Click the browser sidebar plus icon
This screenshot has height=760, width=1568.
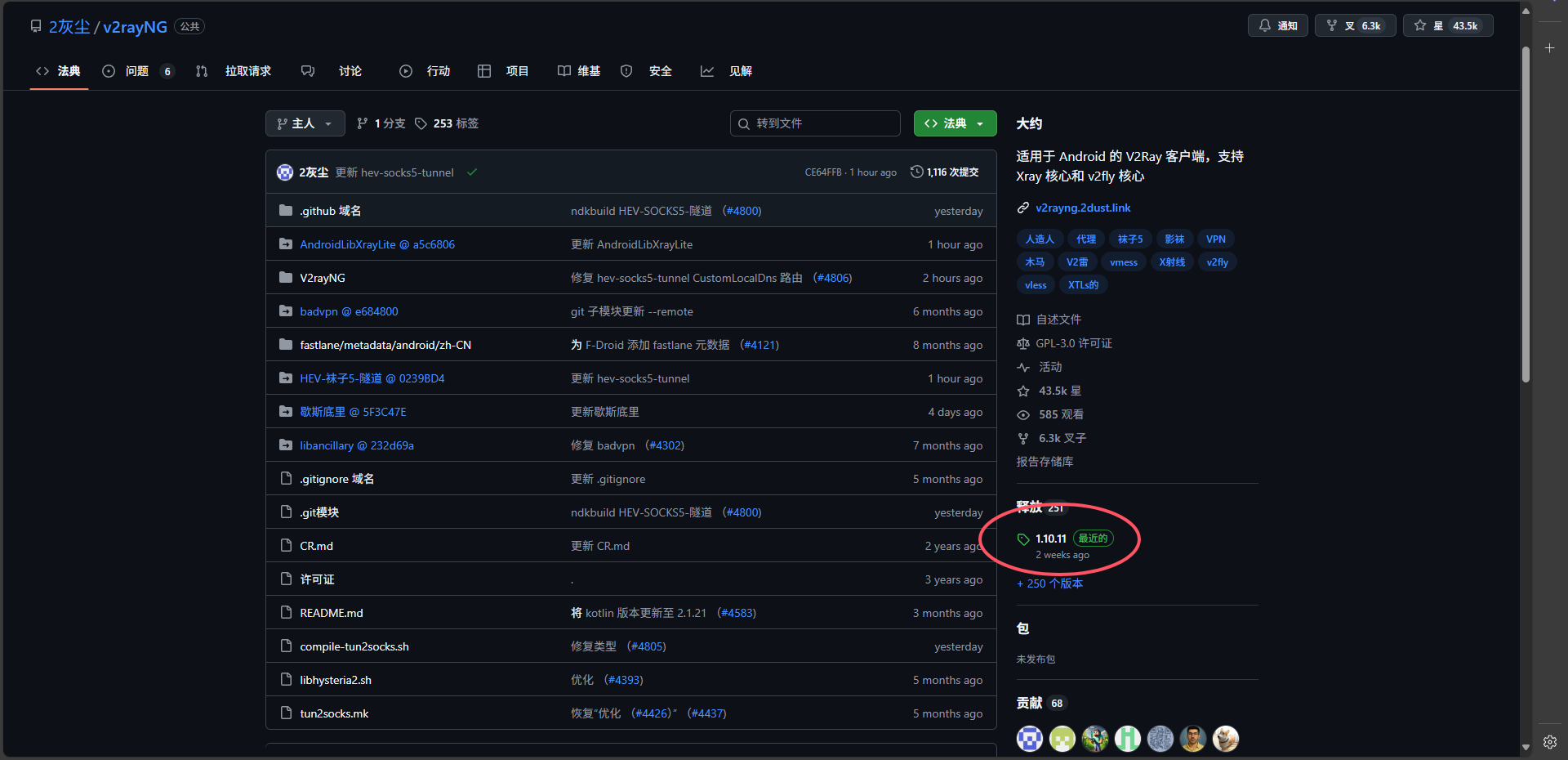click(1549, 48)
